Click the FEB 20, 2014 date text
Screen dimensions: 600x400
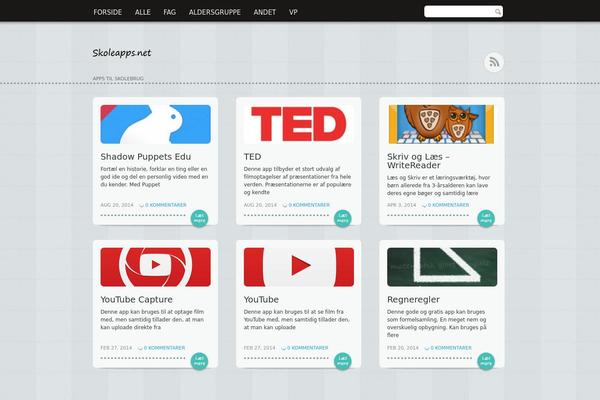click(403, 348)
